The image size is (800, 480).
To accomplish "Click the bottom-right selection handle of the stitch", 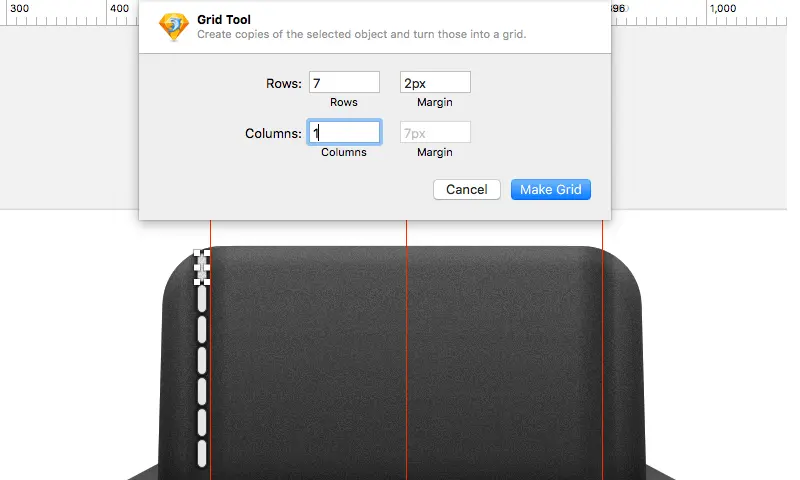I will pos(207,282).
